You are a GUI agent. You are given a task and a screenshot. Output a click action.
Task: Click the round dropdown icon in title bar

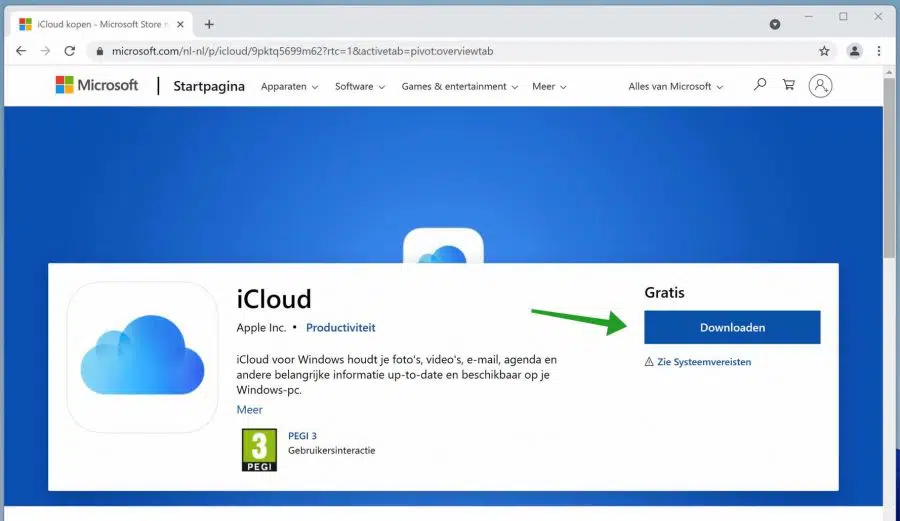(x=775, y=24)
